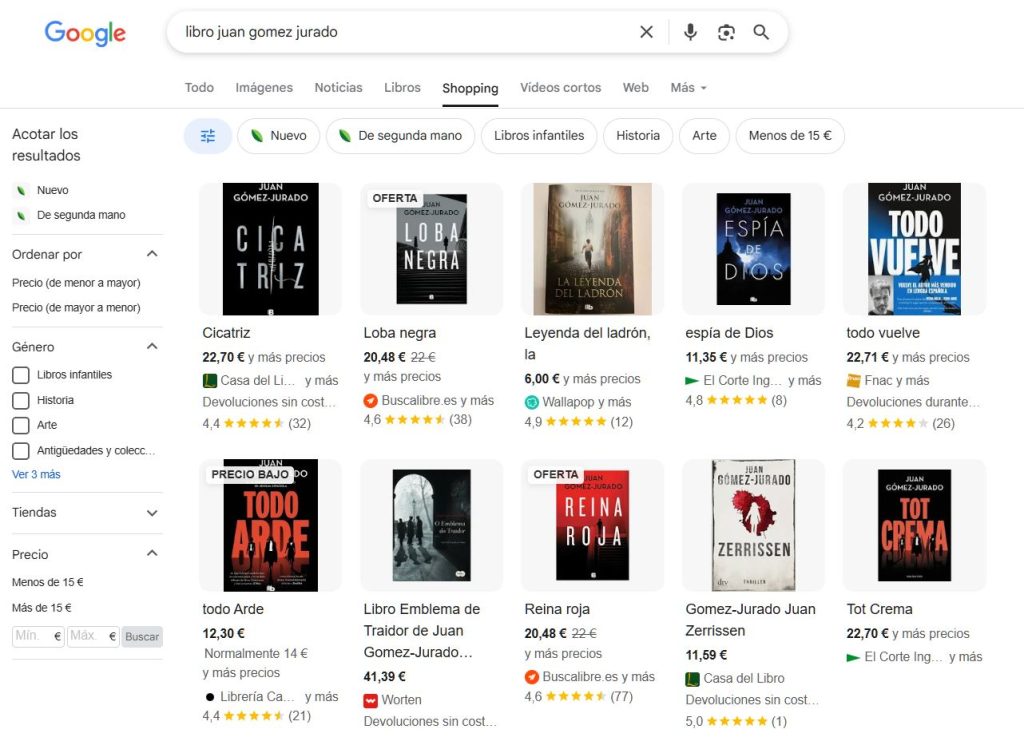Filter sidebar price Más de 15 €
Screen dimensions: 1024x749
42,608
